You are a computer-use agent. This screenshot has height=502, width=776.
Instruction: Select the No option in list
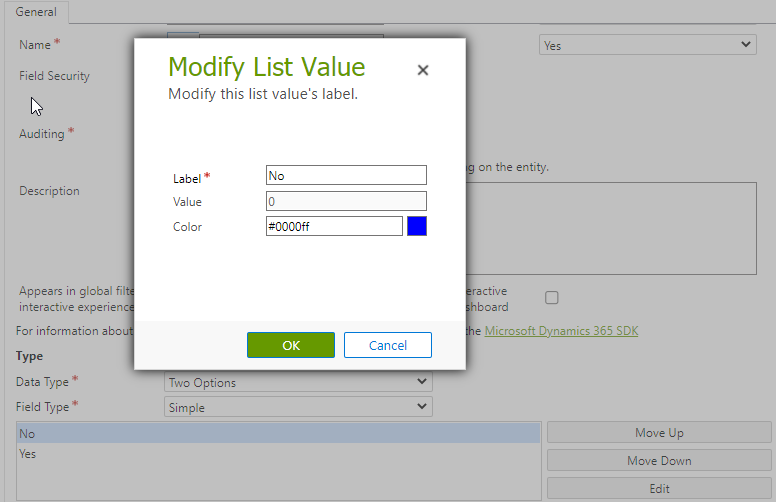tap(278, 433)
